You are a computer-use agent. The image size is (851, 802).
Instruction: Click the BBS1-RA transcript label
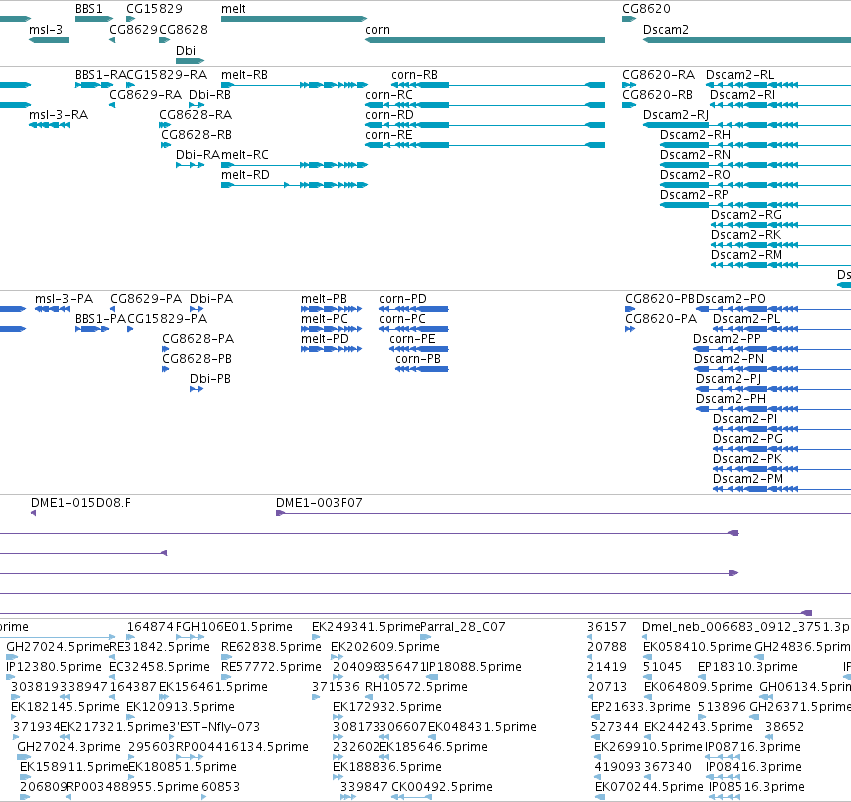pos(100,75)
